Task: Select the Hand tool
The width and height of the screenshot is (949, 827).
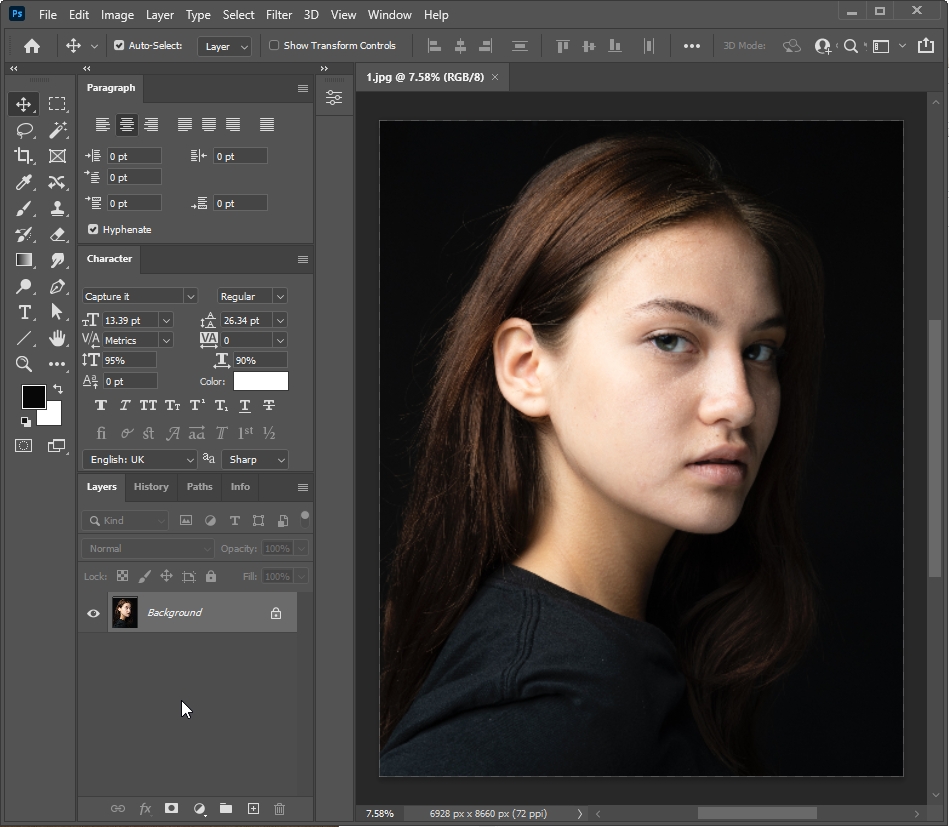Action: (x=57, y=338)
